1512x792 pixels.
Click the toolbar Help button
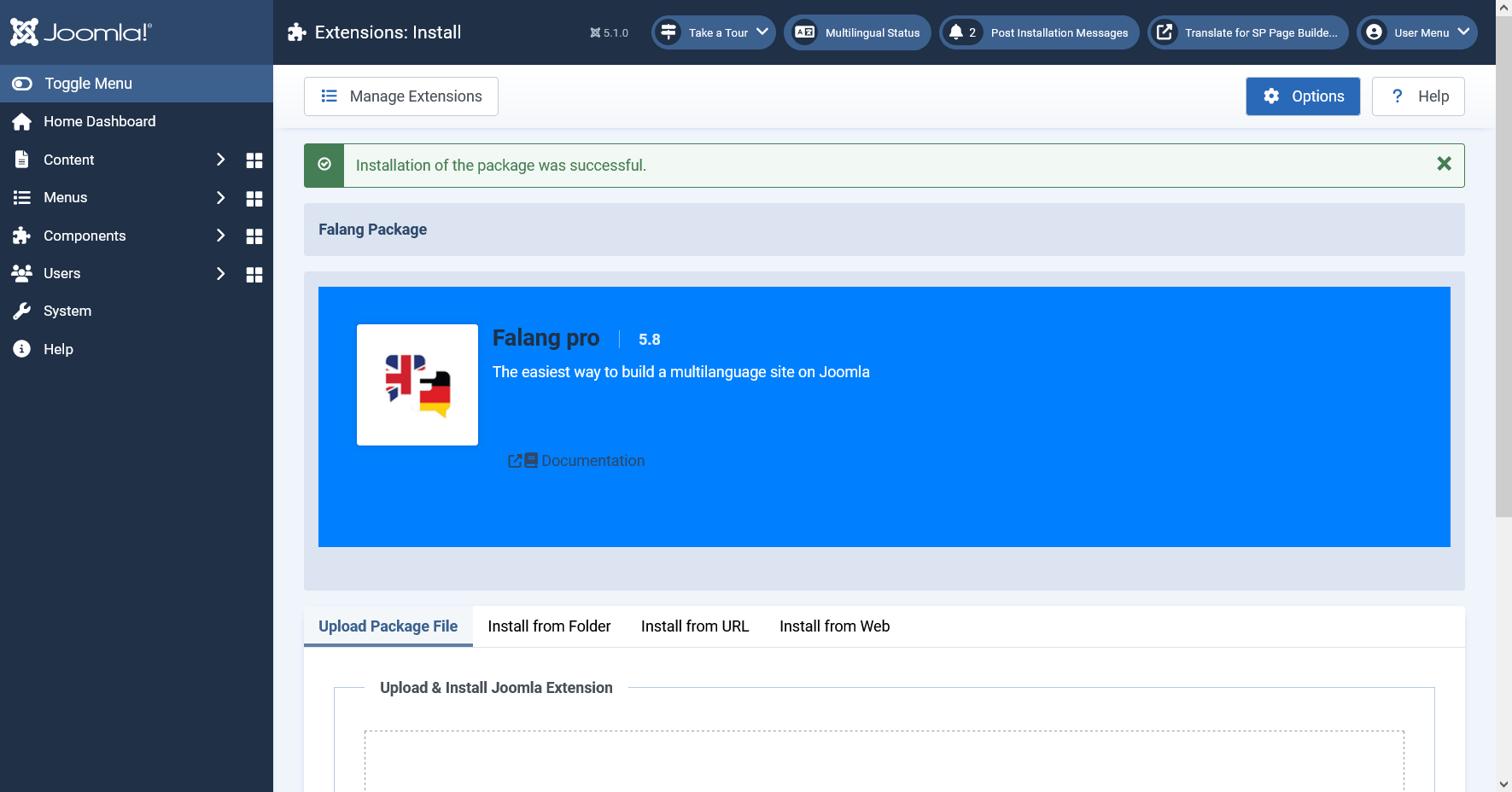(x=1418, y=96)
